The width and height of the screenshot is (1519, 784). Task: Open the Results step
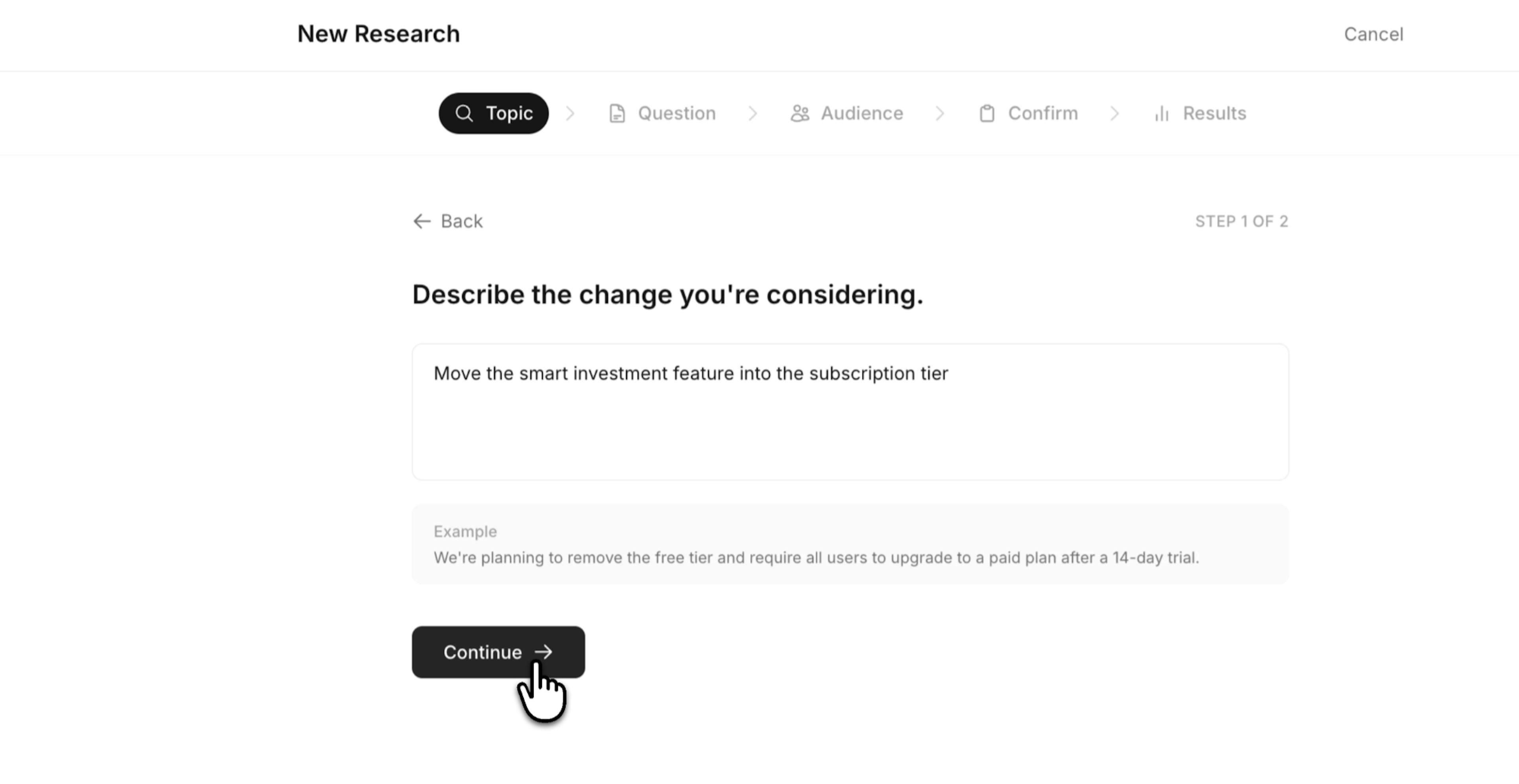pos(1214,113)
